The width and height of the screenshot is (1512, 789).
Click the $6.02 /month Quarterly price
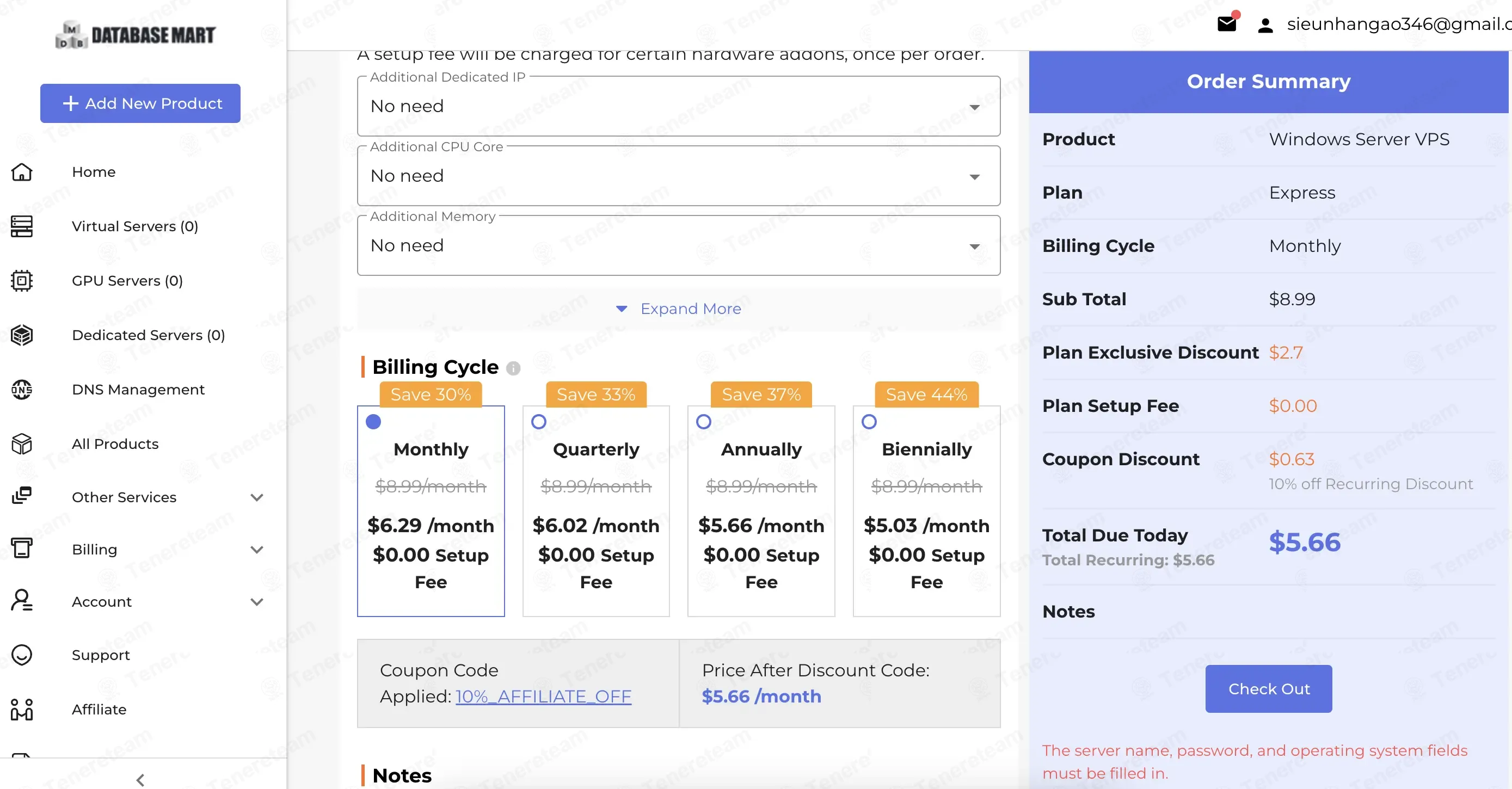coord(597,526)
